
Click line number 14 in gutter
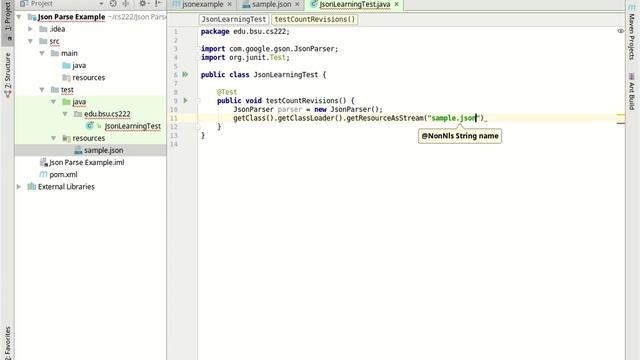click(174, 144)
